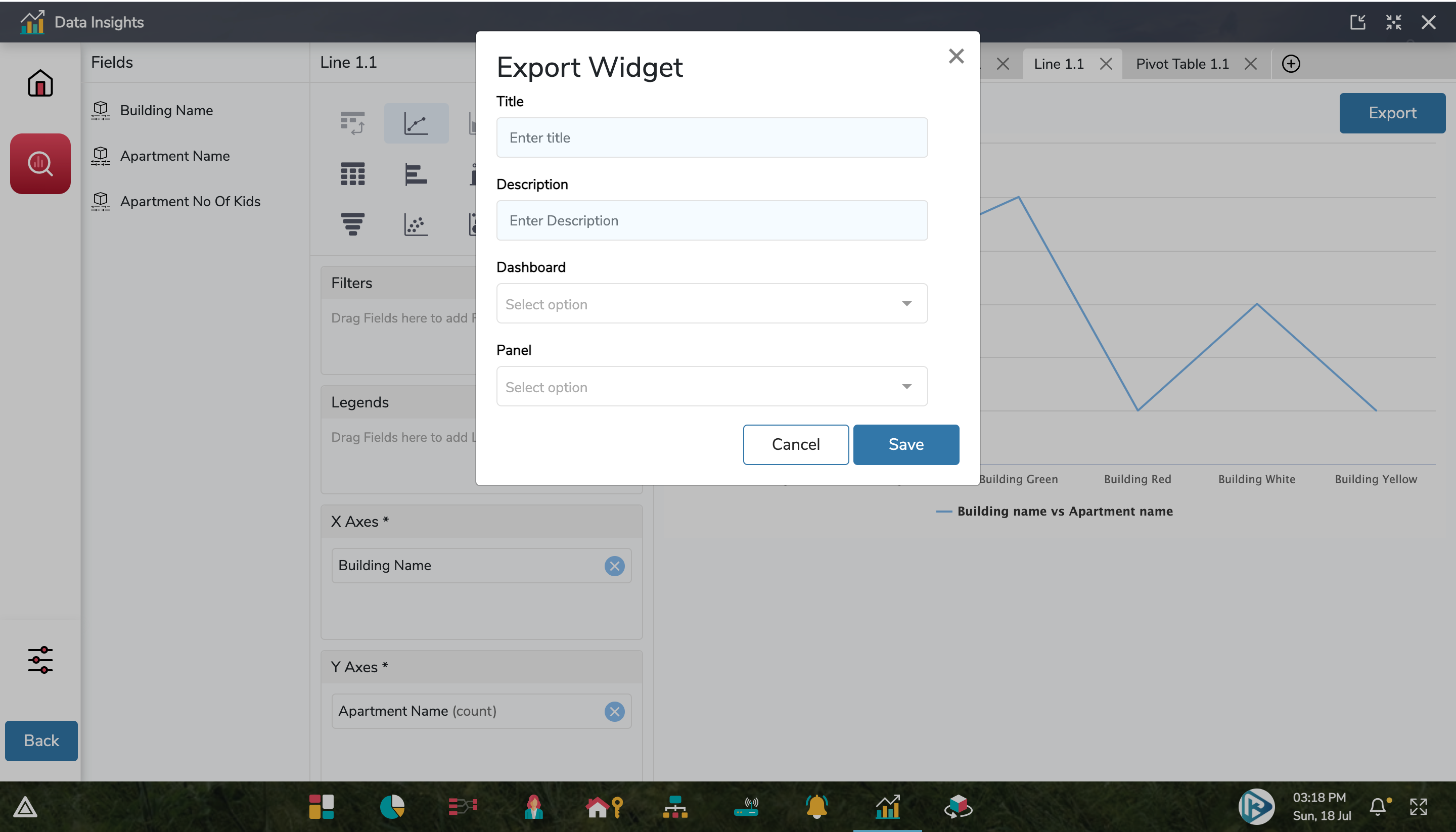Toggle the add new tab plus button
Viewport: 1456px width, 832px height.
coord(1291,63)
